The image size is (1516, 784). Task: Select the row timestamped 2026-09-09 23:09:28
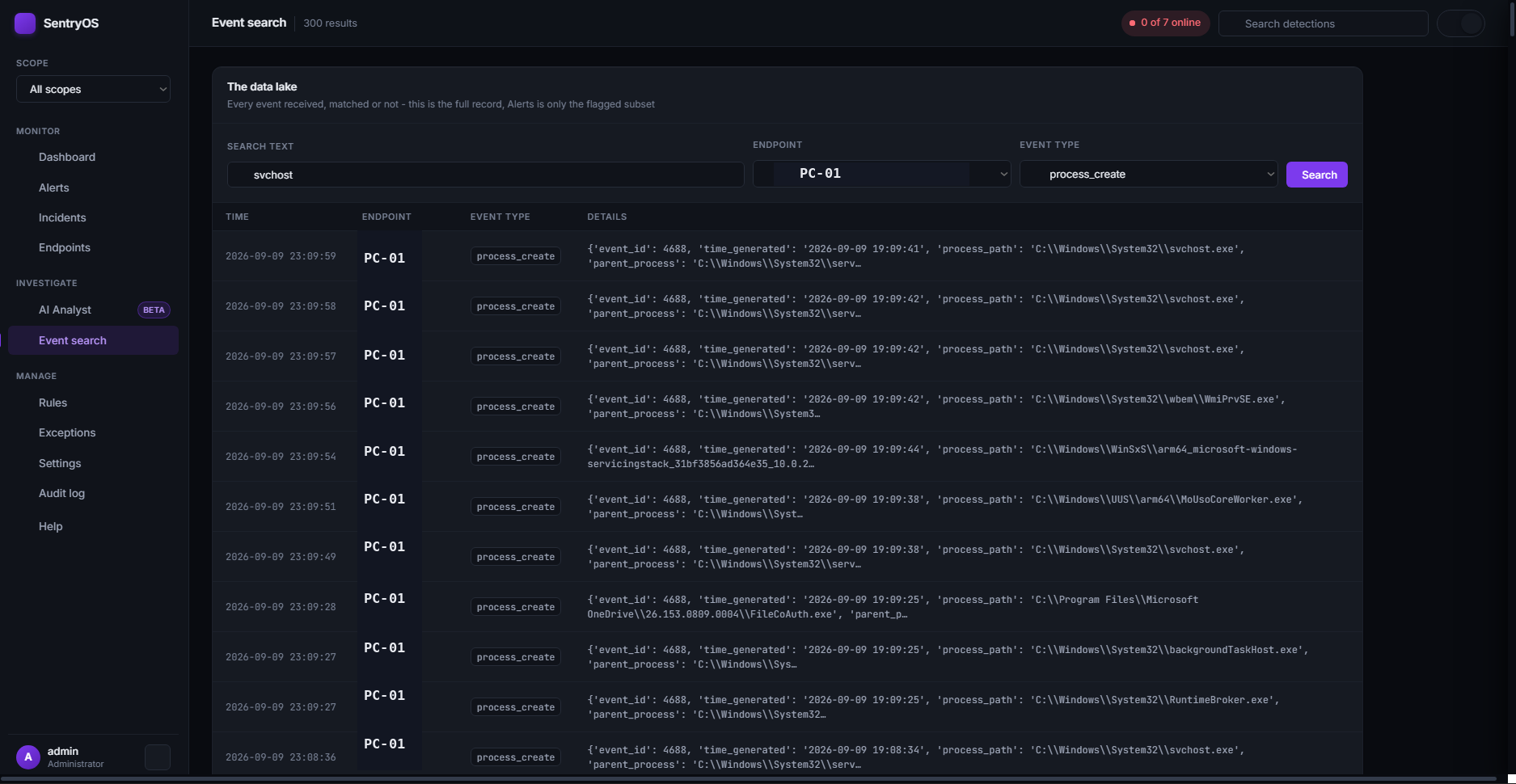(x=787, y=607)
